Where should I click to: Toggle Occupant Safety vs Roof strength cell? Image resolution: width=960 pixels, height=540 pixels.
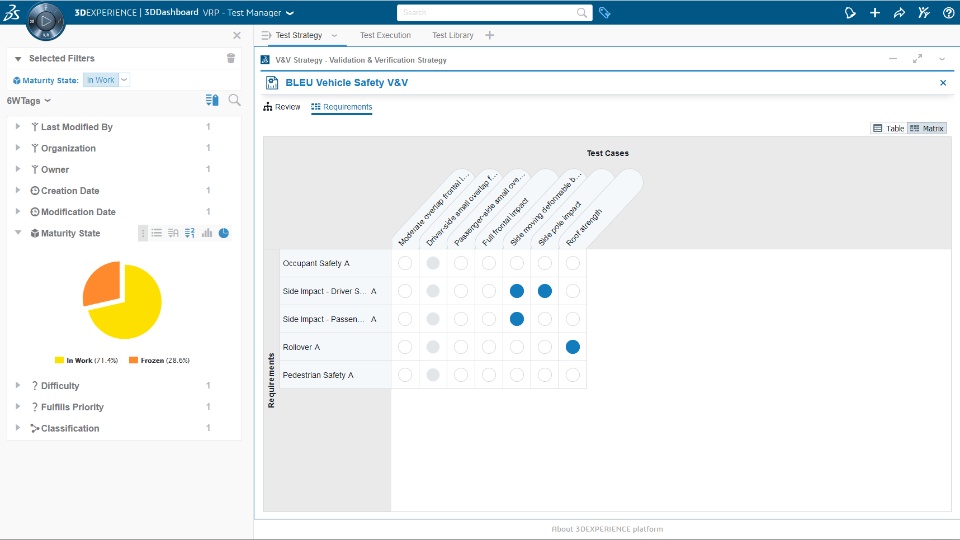point(572,263)
